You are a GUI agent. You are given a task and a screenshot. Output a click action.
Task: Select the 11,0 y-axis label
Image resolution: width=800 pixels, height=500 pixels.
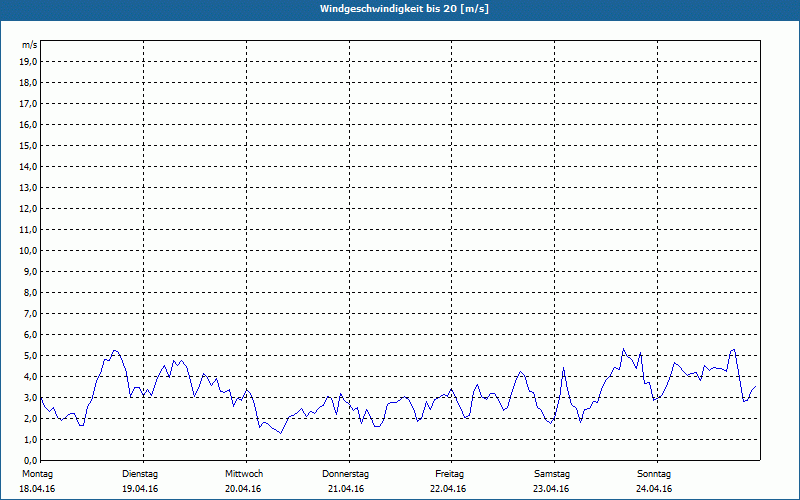pyautogui.click(x=28, y=230)
